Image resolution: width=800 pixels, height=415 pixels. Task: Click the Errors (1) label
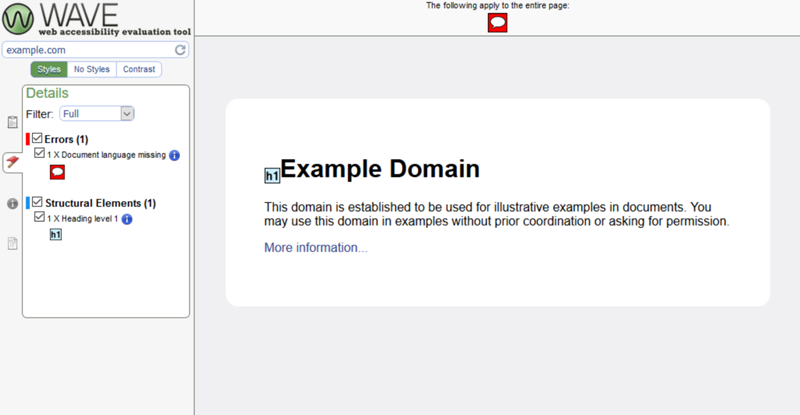66,139
